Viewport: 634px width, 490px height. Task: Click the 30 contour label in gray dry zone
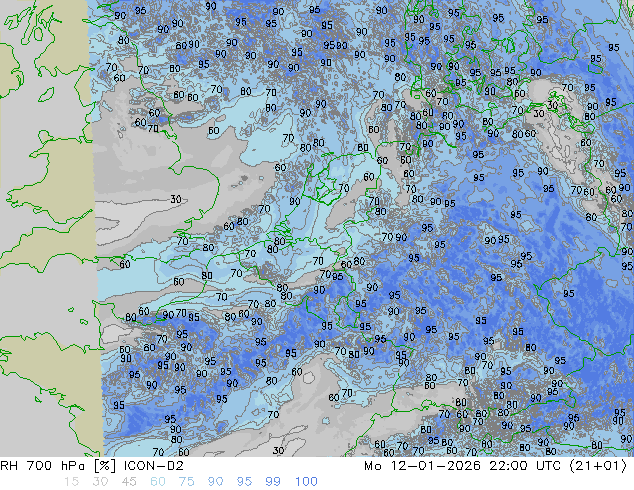coord(176,199)
